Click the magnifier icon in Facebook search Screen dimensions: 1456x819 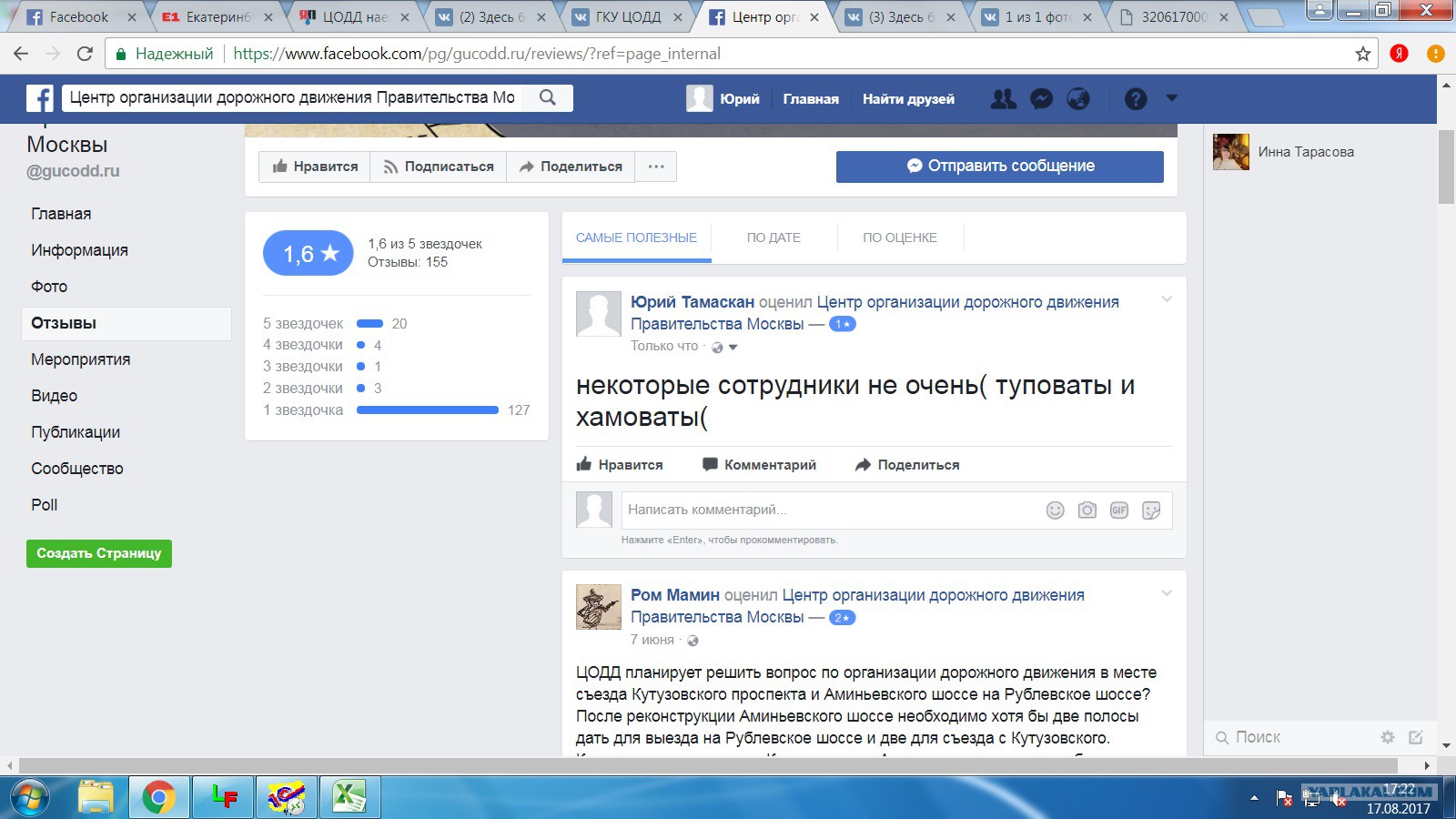click(x=548, y=97)
